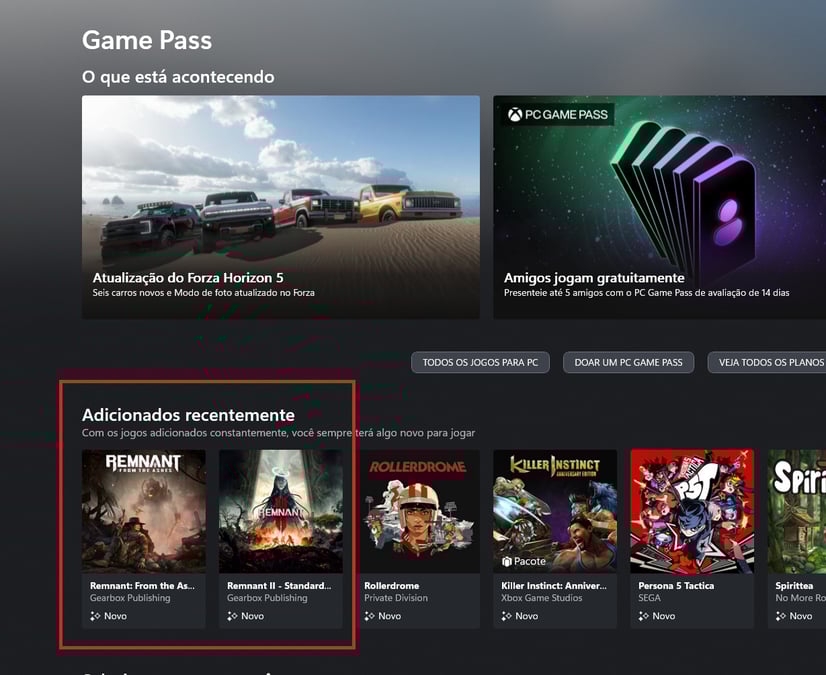Click the Novo sparkle icon under Remnant: From the Ashes
Image resolution: width=826 pixels, height=675 pixels.
(x=95, y=616)
